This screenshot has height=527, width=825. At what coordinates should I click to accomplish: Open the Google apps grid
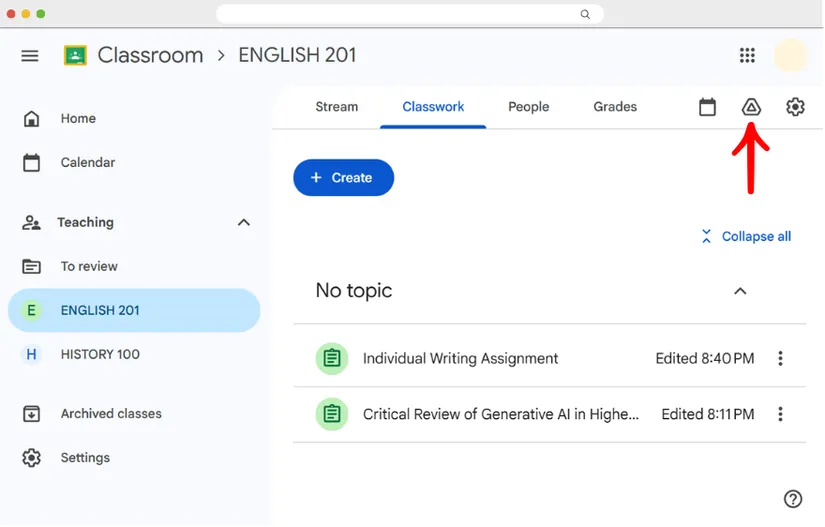(x=747, y=55)
